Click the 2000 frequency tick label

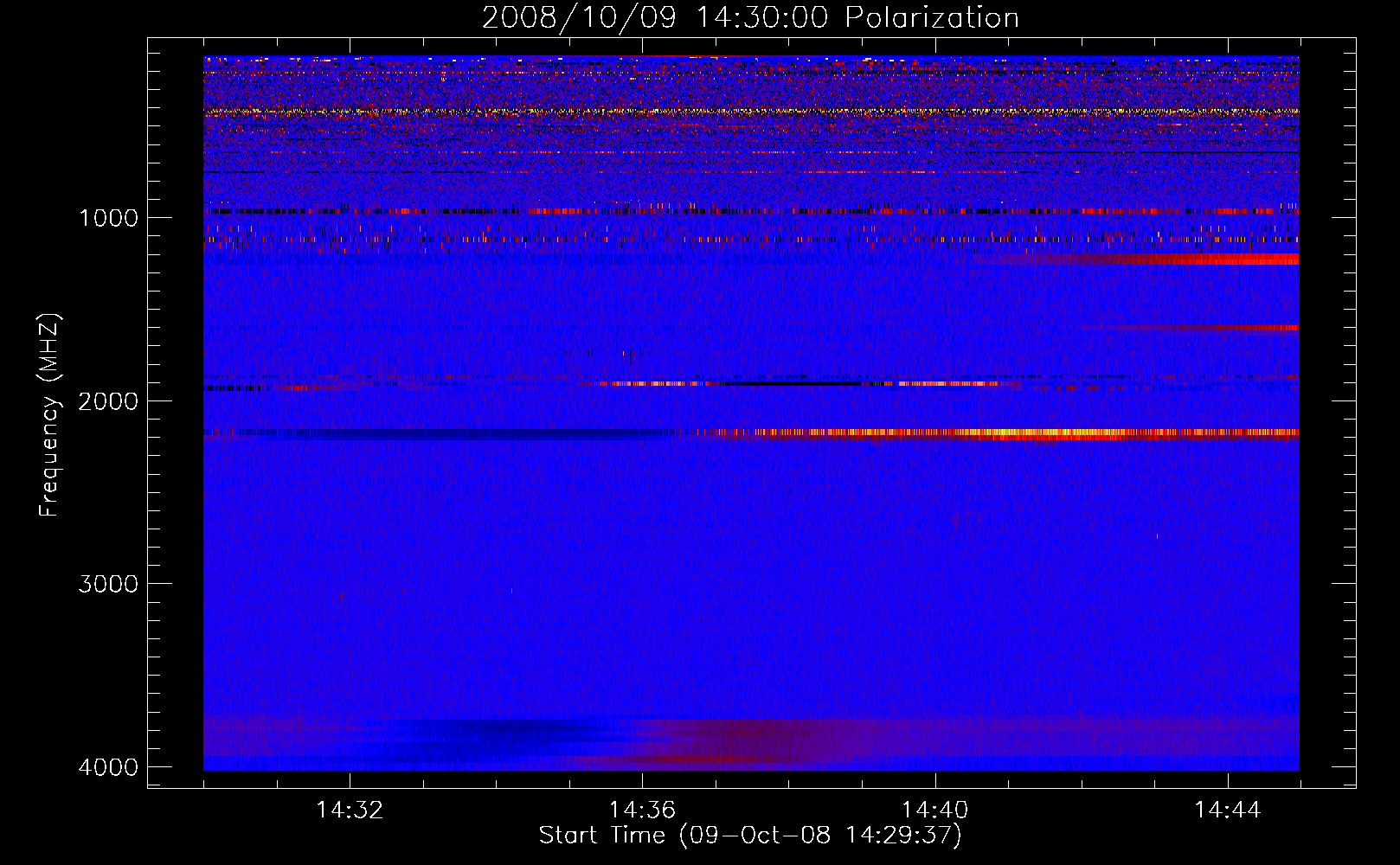point(108,401)
